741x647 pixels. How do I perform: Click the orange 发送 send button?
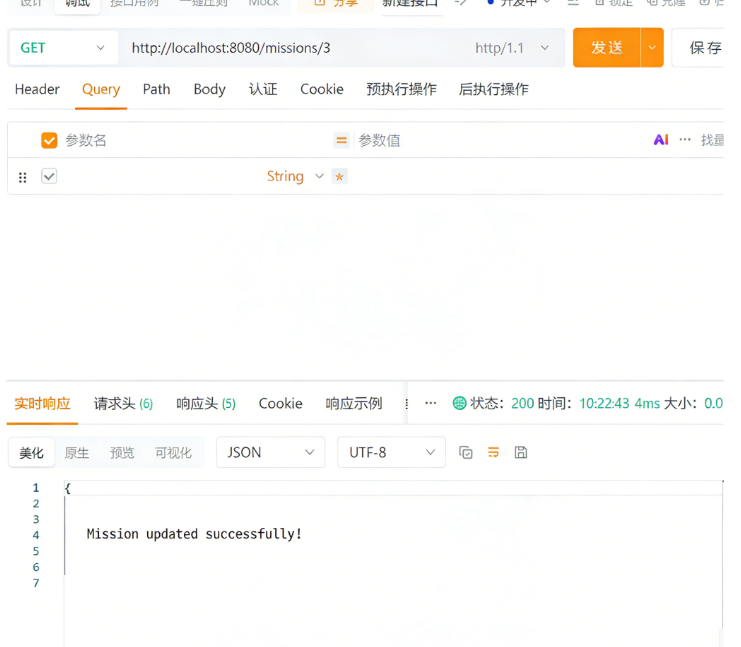pos(607,47)
